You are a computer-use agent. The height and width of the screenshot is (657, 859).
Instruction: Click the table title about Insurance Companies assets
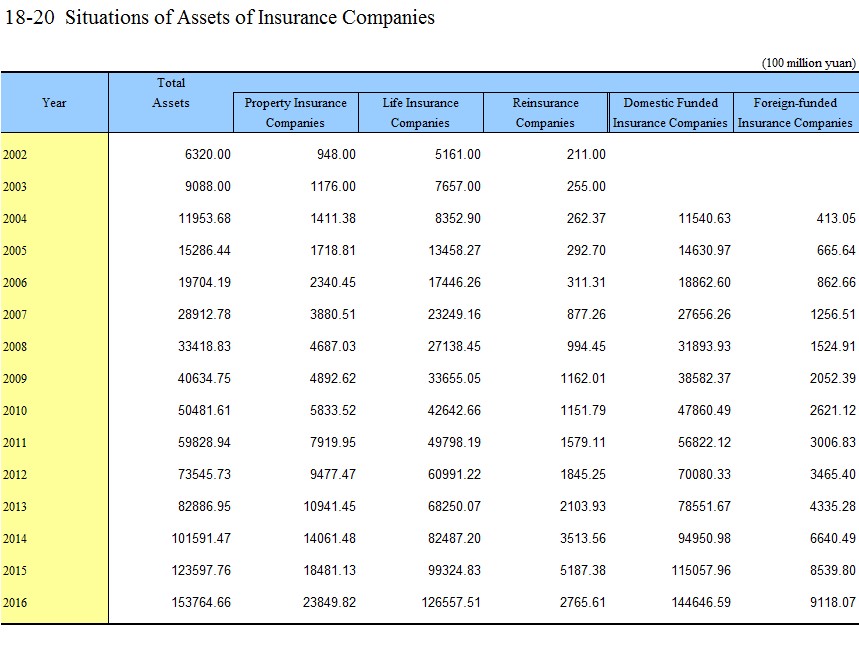click(x=220, y=18)
